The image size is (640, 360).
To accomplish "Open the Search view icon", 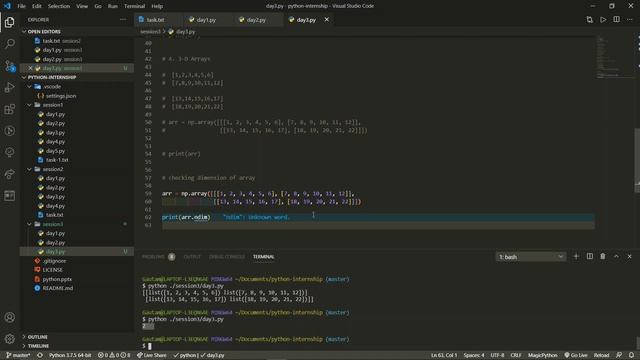I will (9, 43).
